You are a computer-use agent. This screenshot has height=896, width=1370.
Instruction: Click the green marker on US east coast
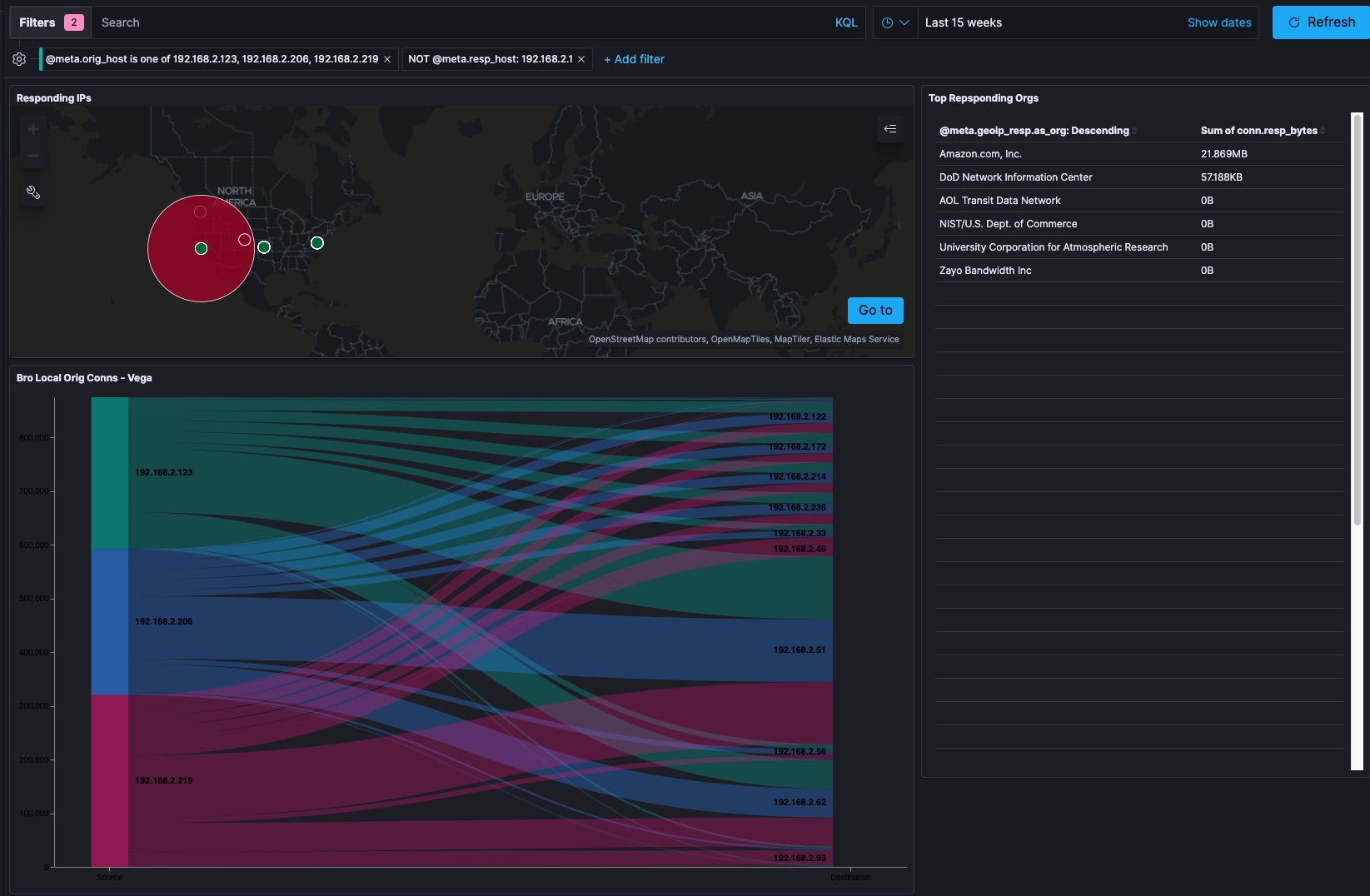click(316, 242)
